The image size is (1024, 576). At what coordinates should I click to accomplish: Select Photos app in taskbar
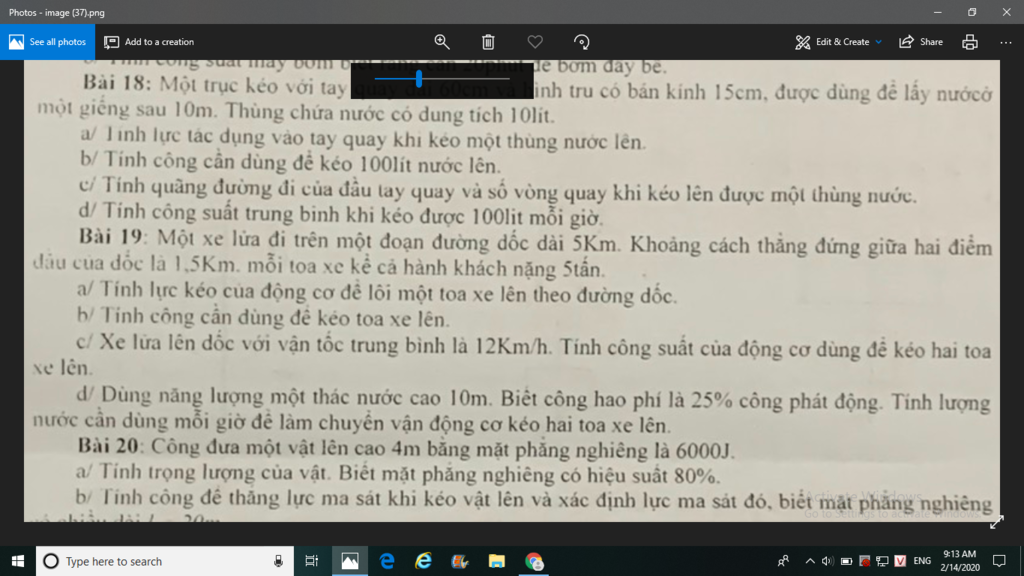pos(350,561)
